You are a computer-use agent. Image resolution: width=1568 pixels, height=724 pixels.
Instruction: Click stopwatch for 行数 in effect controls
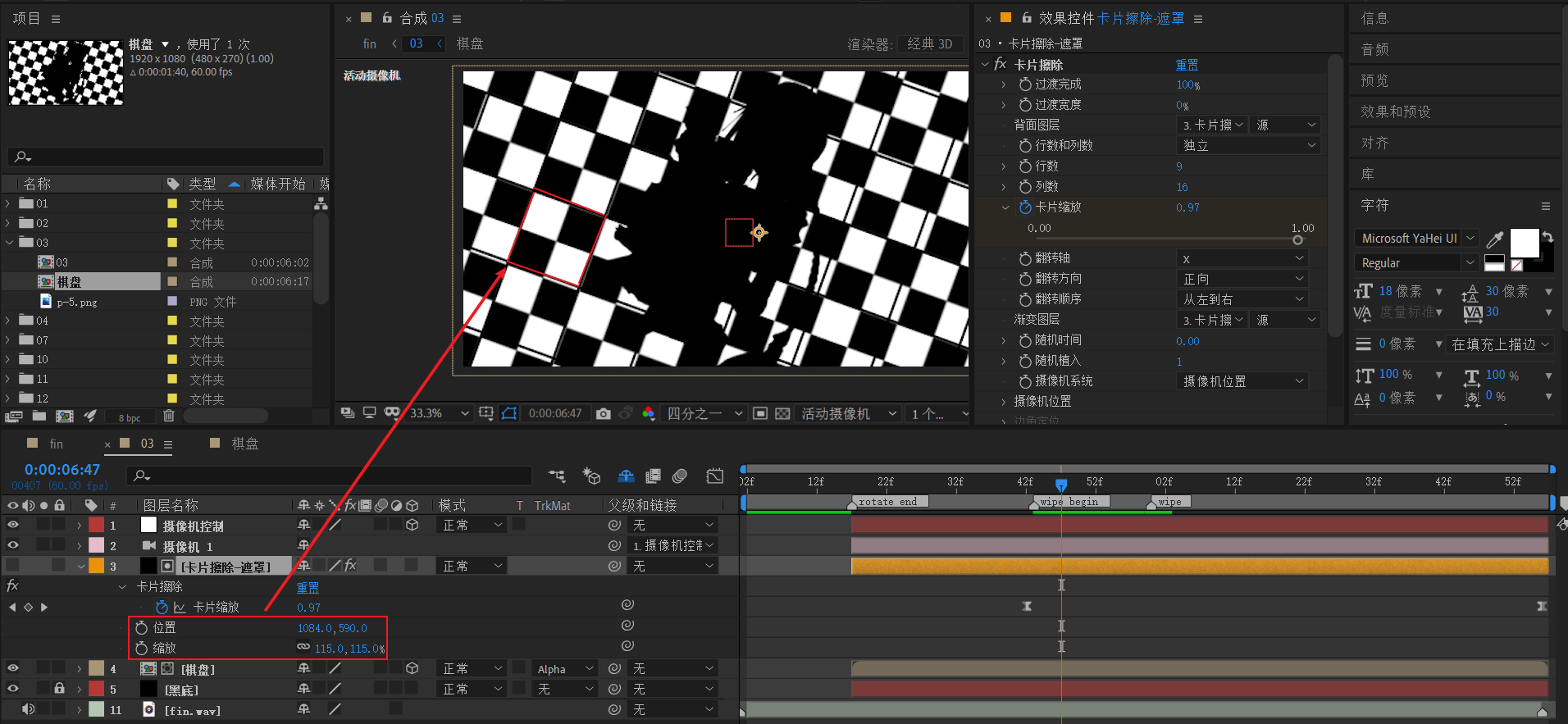(x=1025, y=166)
